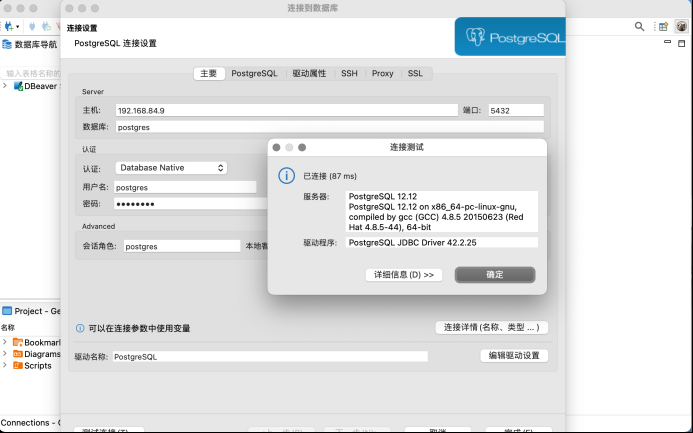
Task: Click the search magnifier icon in main window
Action: [639, 27]
